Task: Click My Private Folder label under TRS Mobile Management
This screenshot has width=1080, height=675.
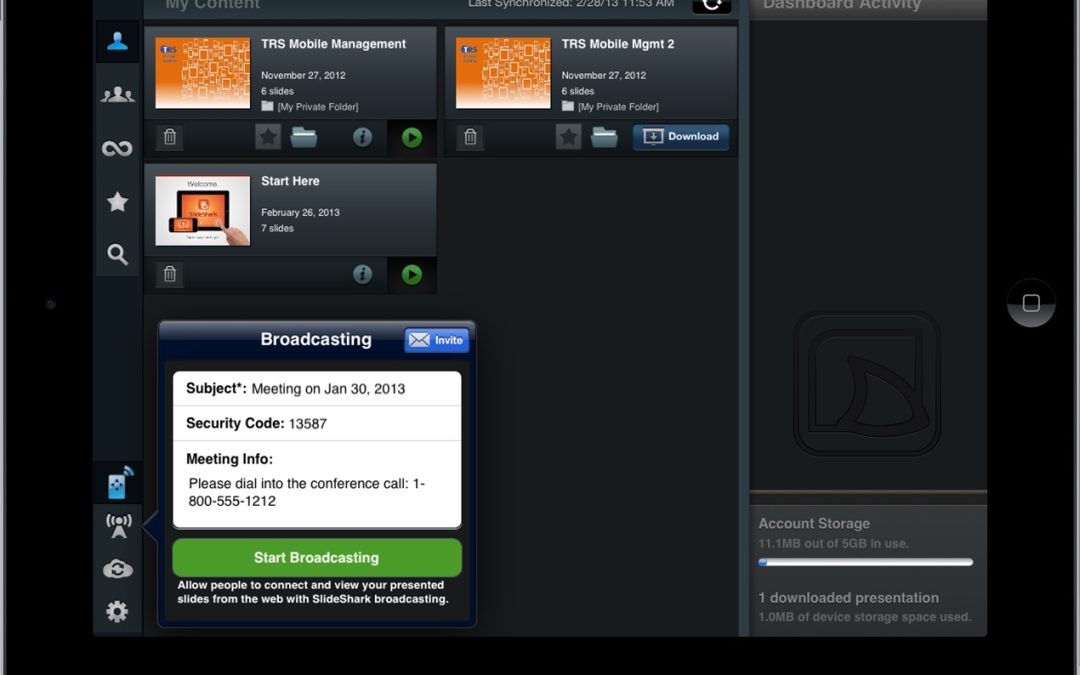Action: pos(318,107)
